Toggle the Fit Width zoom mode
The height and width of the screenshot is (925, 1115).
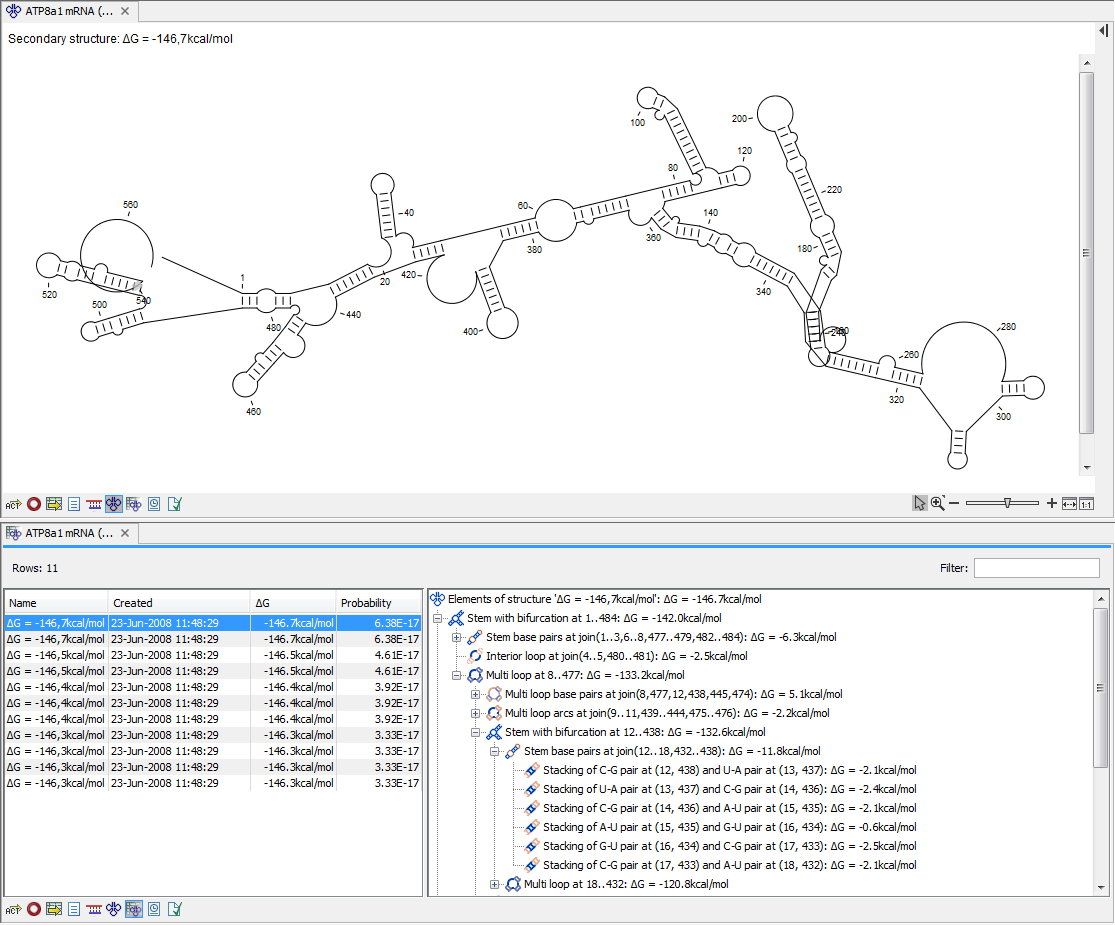point(1069,503)
